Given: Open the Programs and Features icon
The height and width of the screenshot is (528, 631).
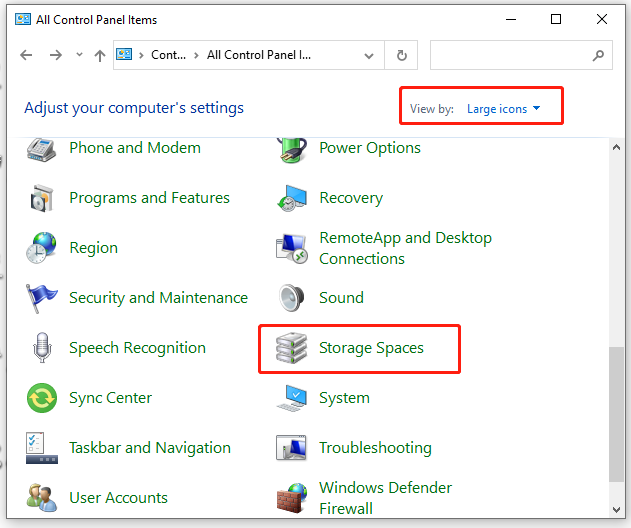Looking at the screenshot, I should click(x=41, y=198).
